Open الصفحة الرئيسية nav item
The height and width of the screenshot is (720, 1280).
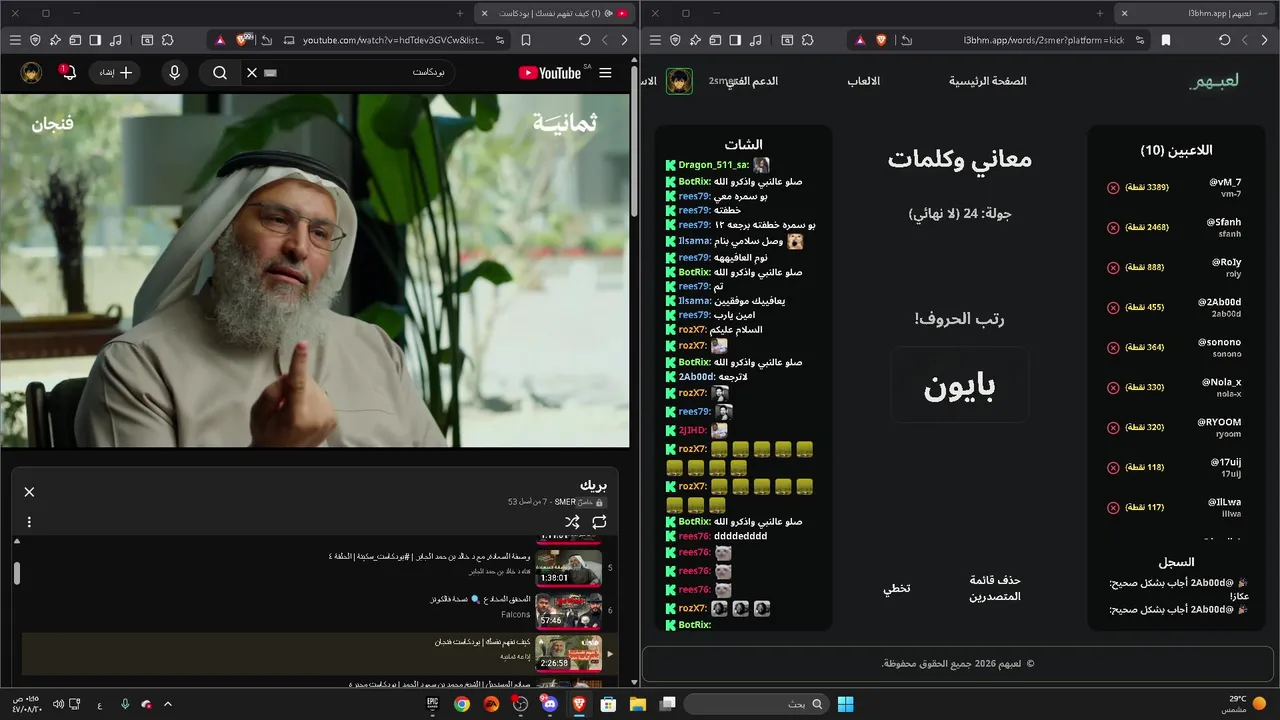988,81
